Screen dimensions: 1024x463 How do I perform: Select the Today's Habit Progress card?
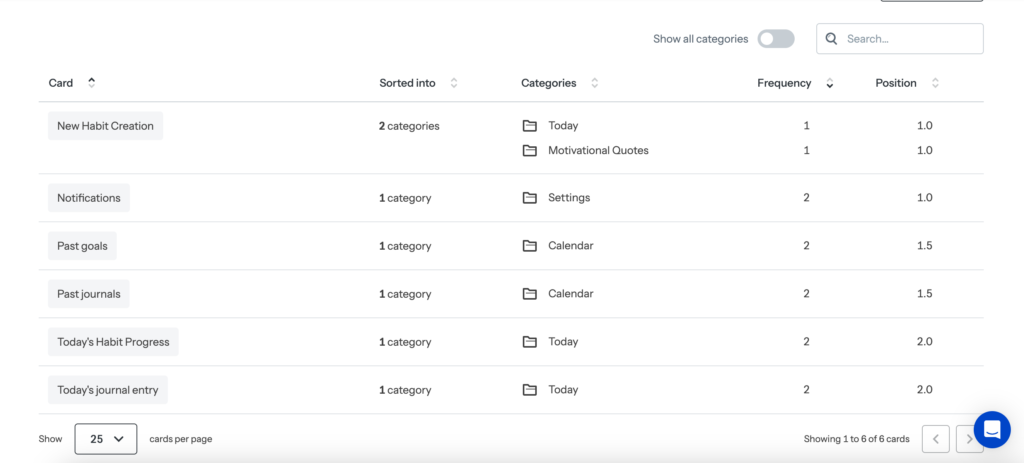113,342
